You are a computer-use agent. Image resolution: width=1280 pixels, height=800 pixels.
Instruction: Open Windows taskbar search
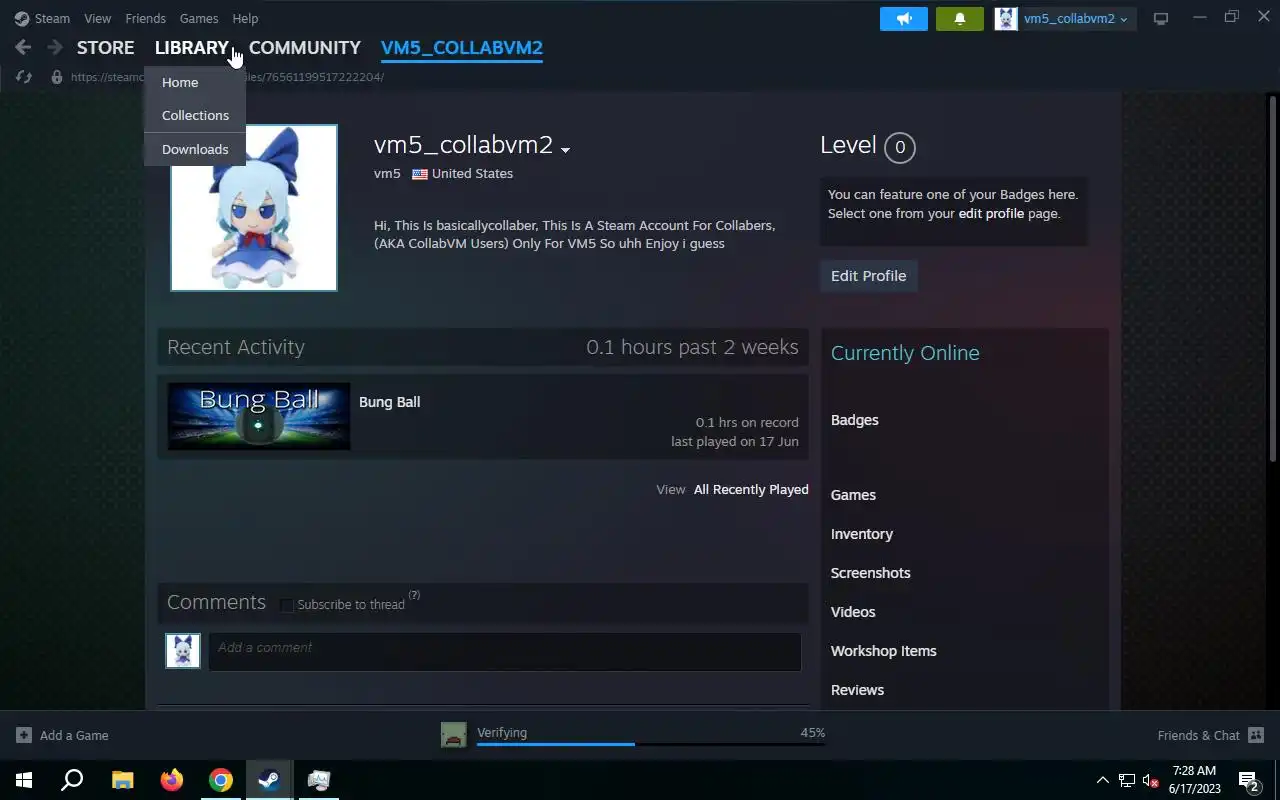pos(72,780)
